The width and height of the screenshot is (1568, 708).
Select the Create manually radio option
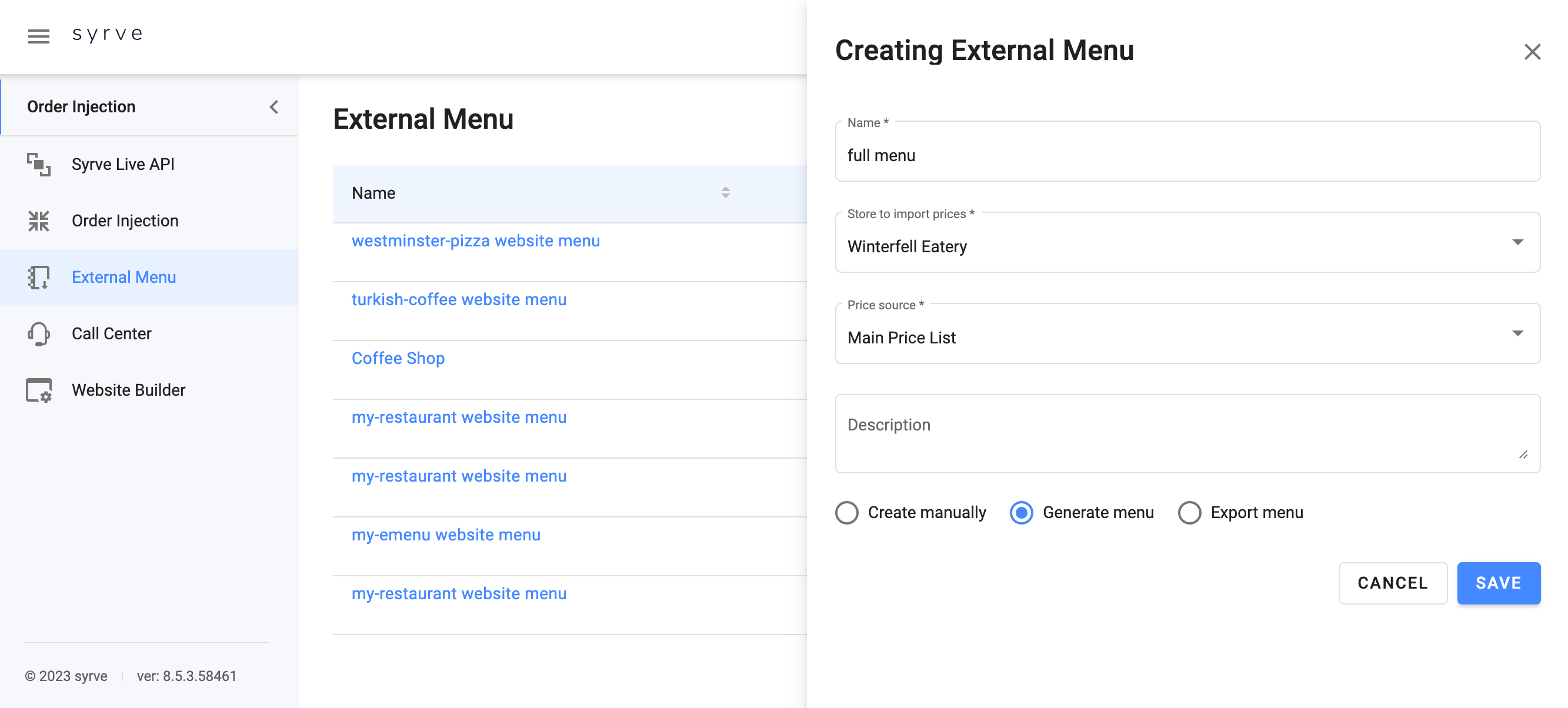click(847, 513)
